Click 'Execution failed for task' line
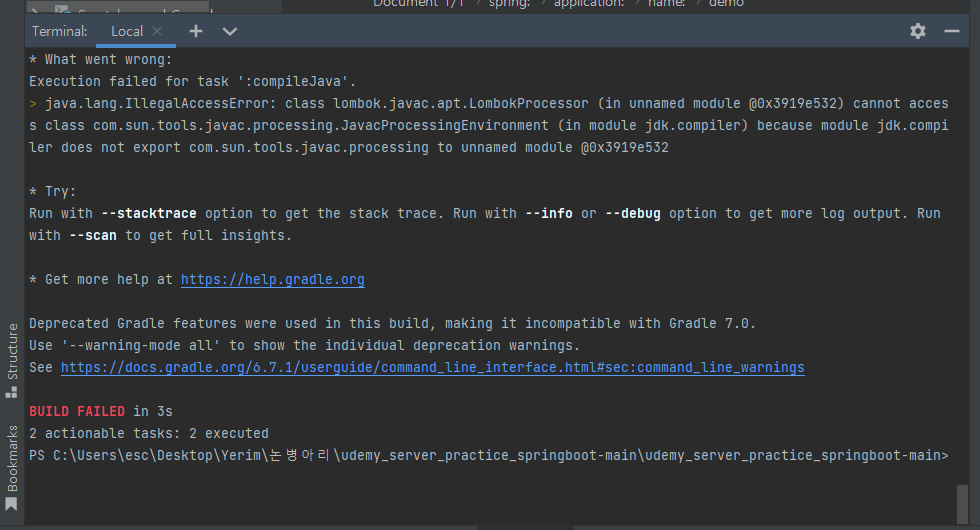980x530 pixels. (192, 81)
